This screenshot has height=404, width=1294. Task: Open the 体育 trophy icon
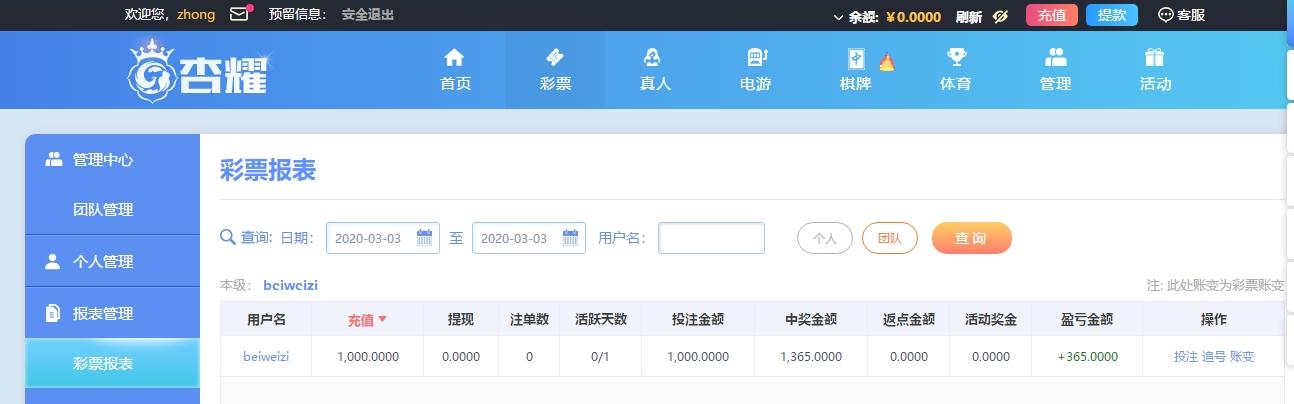[956, 57]
